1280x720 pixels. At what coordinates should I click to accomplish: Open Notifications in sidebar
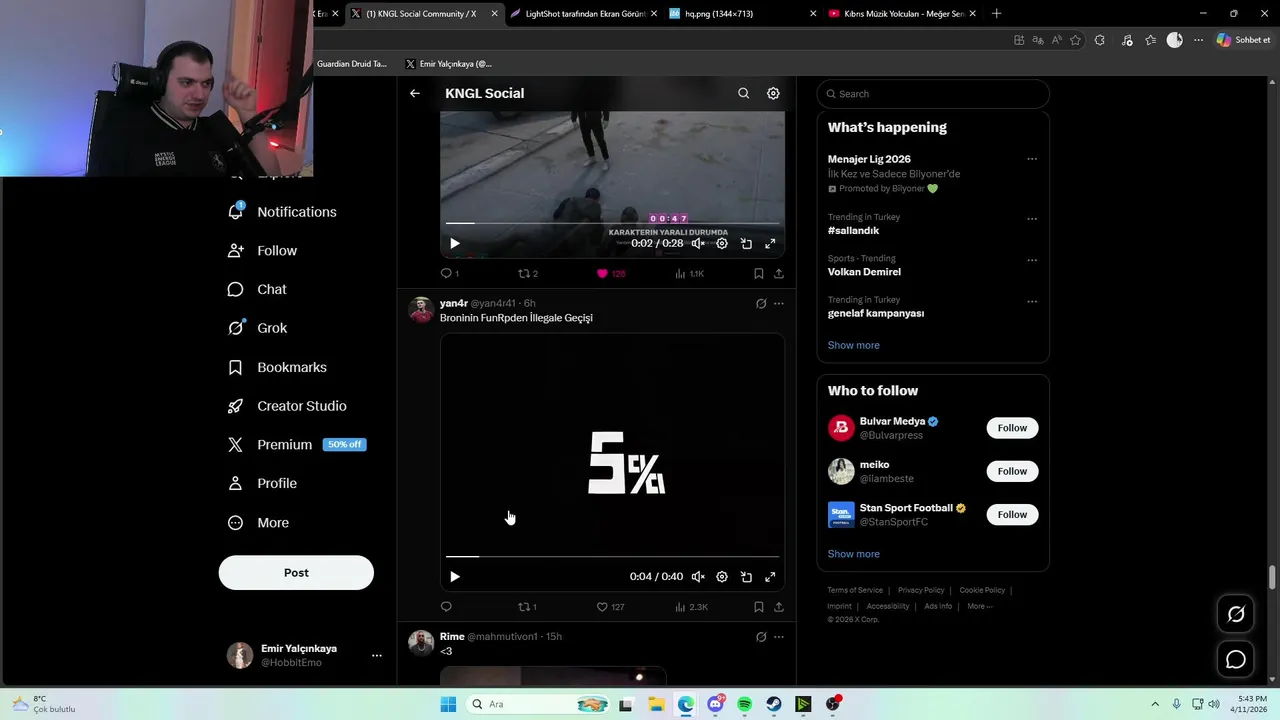tap(281, 212)
